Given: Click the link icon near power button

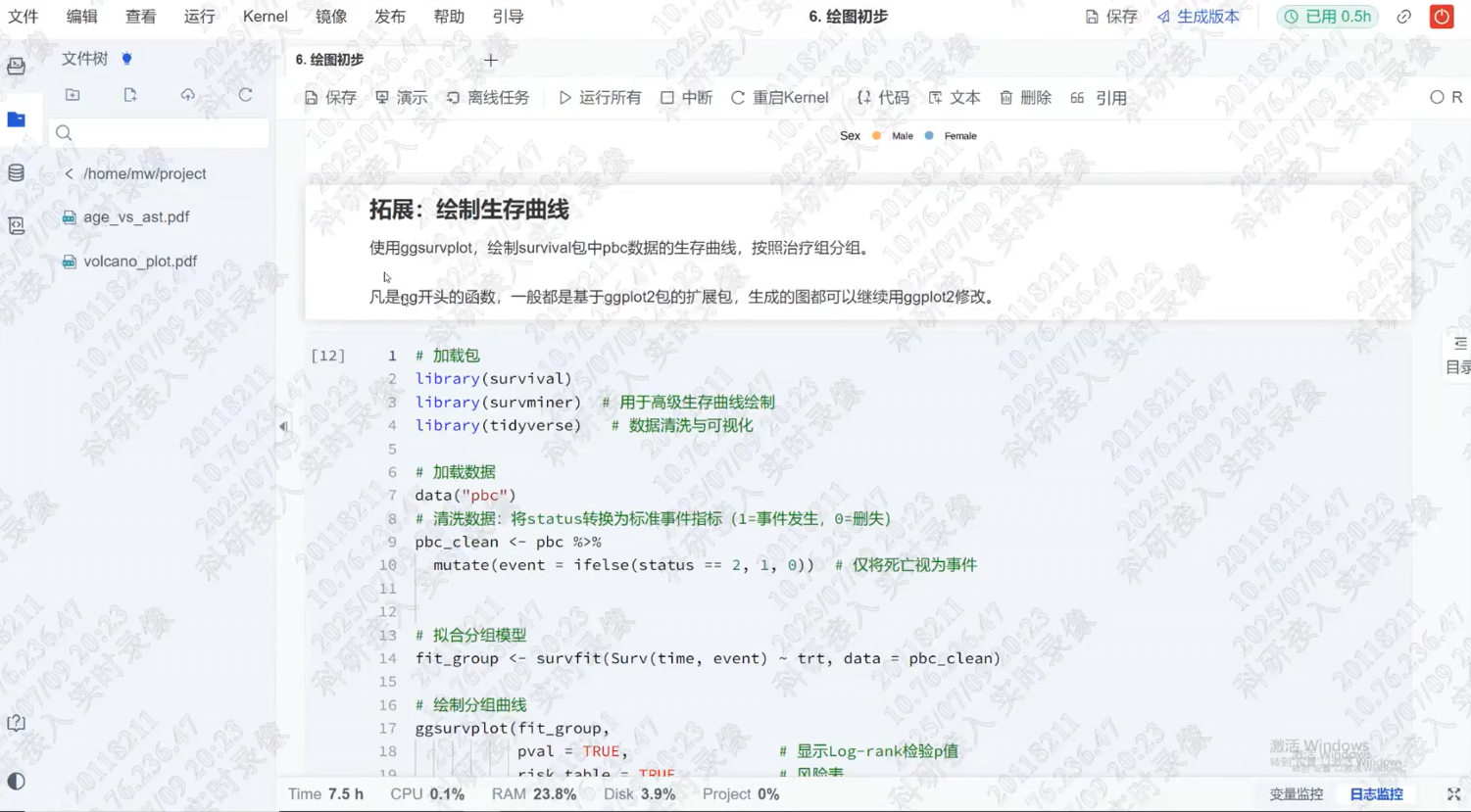Looking at the screenshot, I should 1404,17.
